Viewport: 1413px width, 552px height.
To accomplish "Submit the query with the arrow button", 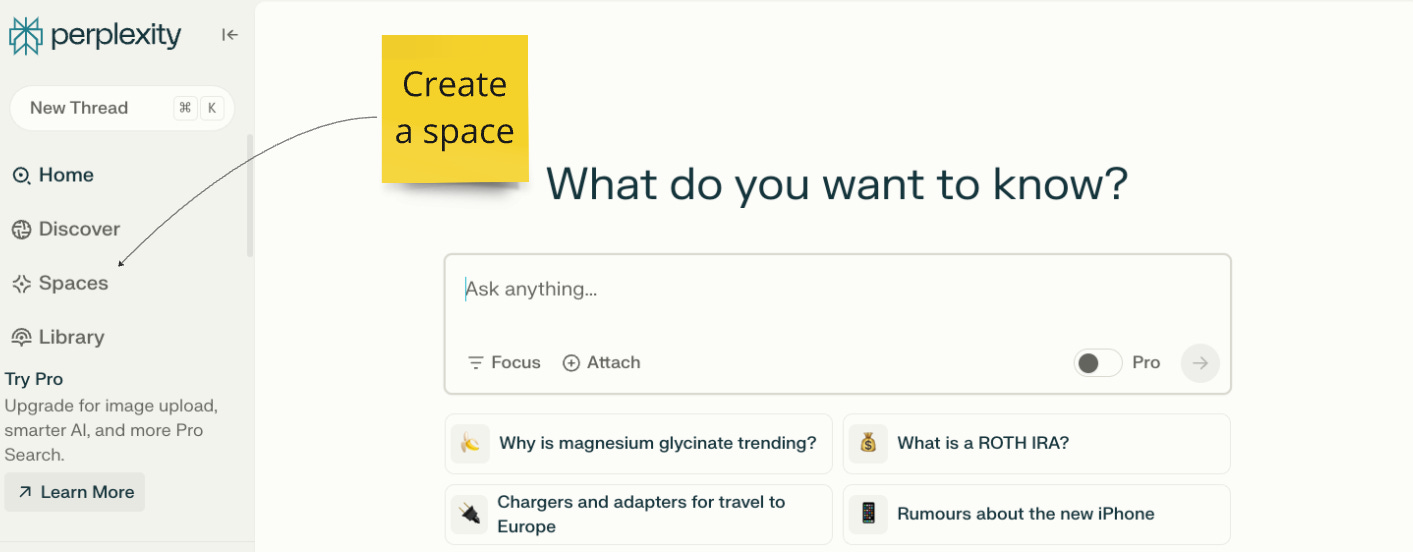I will pyautogui.click(x=1200, y=363).
